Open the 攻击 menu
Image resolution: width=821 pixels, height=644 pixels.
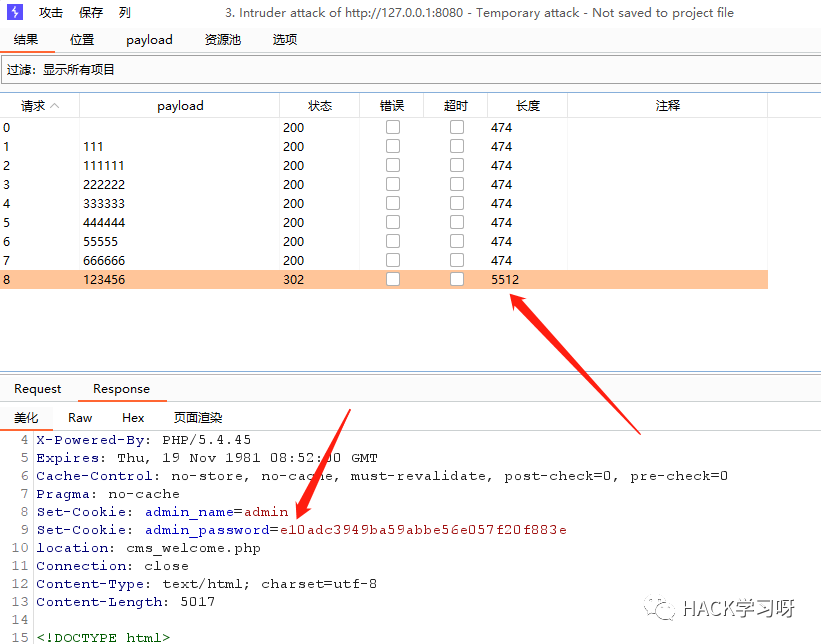tap(51, 13)
